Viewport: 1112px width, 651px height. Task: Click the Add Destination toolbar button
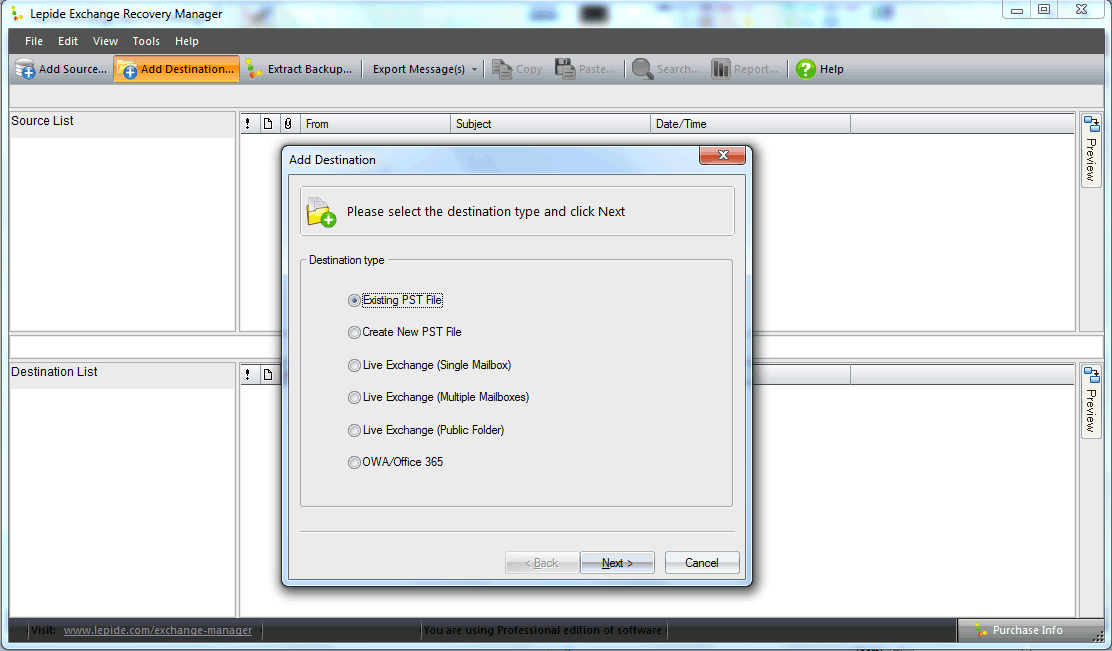(177, 69)
